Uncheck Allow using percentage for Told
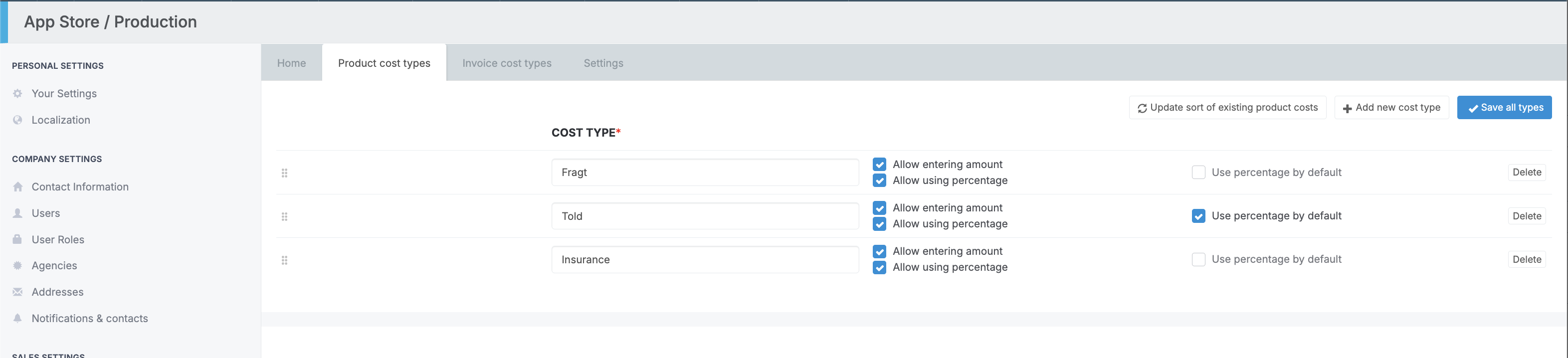Viewport: 1568px width, 358px height. (879, 224)
